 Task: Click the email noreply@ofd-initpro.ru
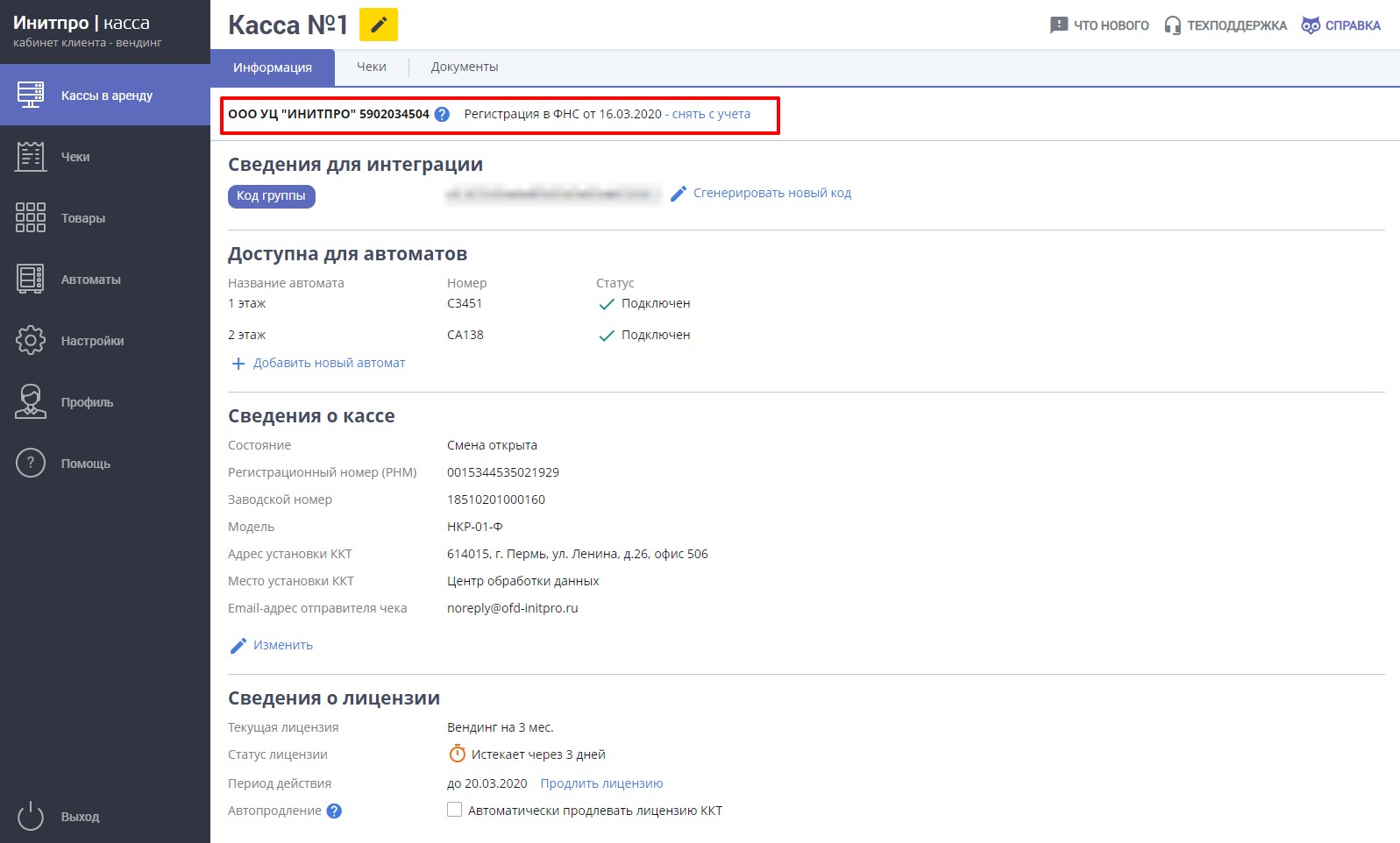coord(513,608)
